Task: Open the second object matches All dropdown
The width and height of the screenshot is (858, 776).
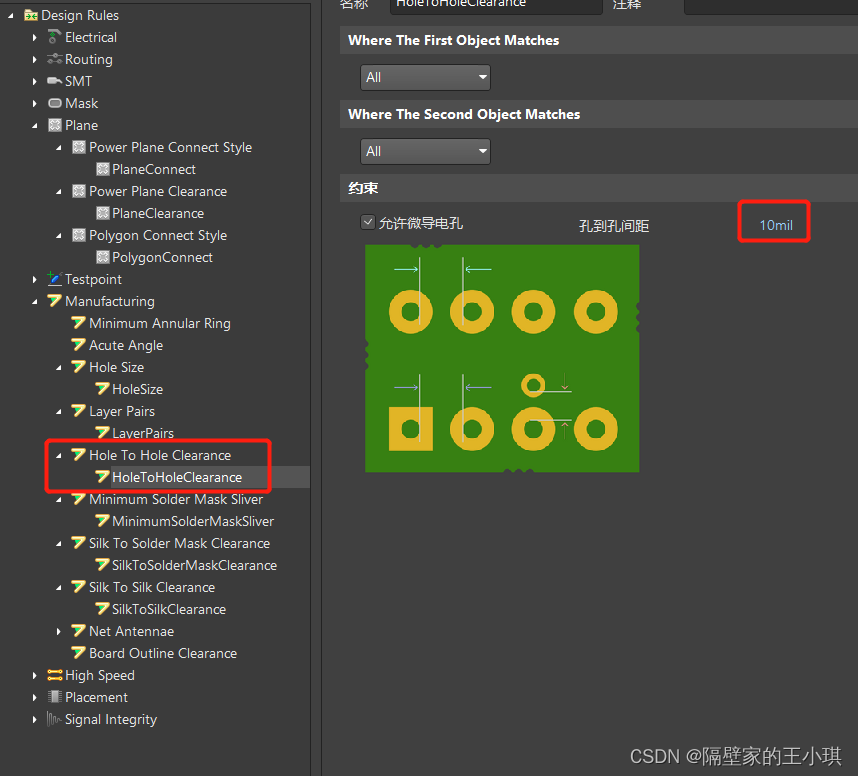Action: tap(425, 151)
